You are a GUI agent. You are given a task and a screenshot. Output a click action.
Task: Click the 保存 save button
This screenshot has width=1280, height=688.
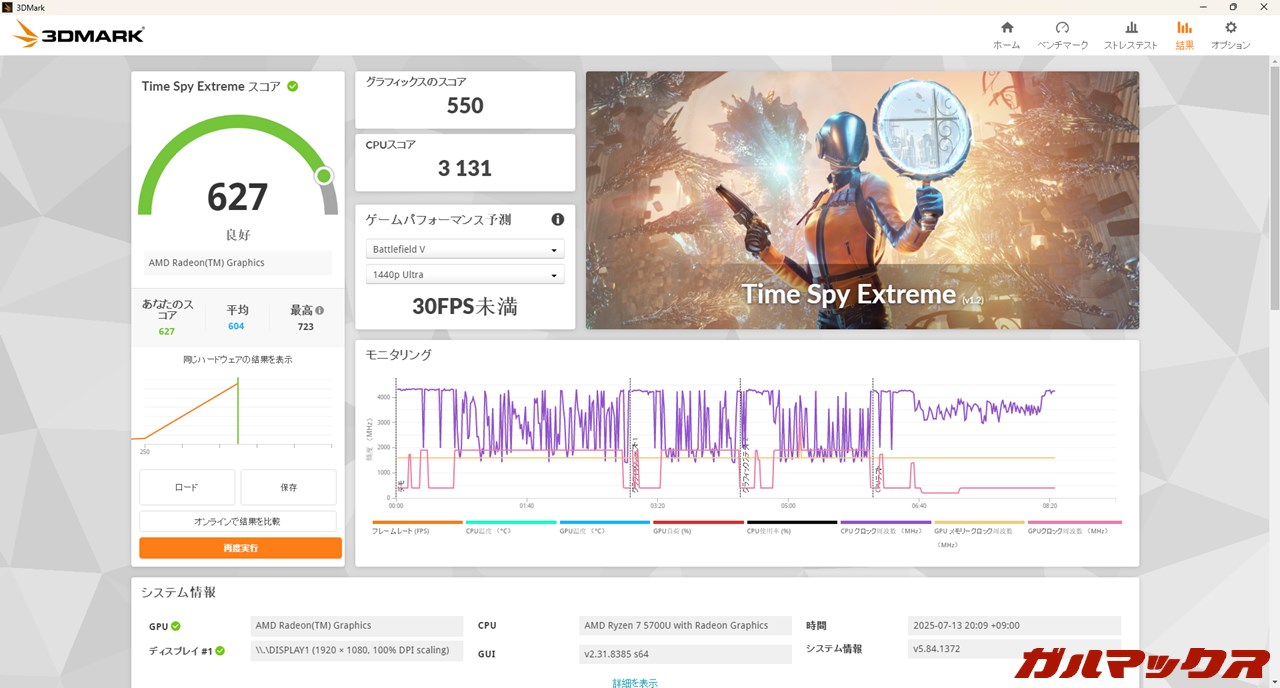288,487
